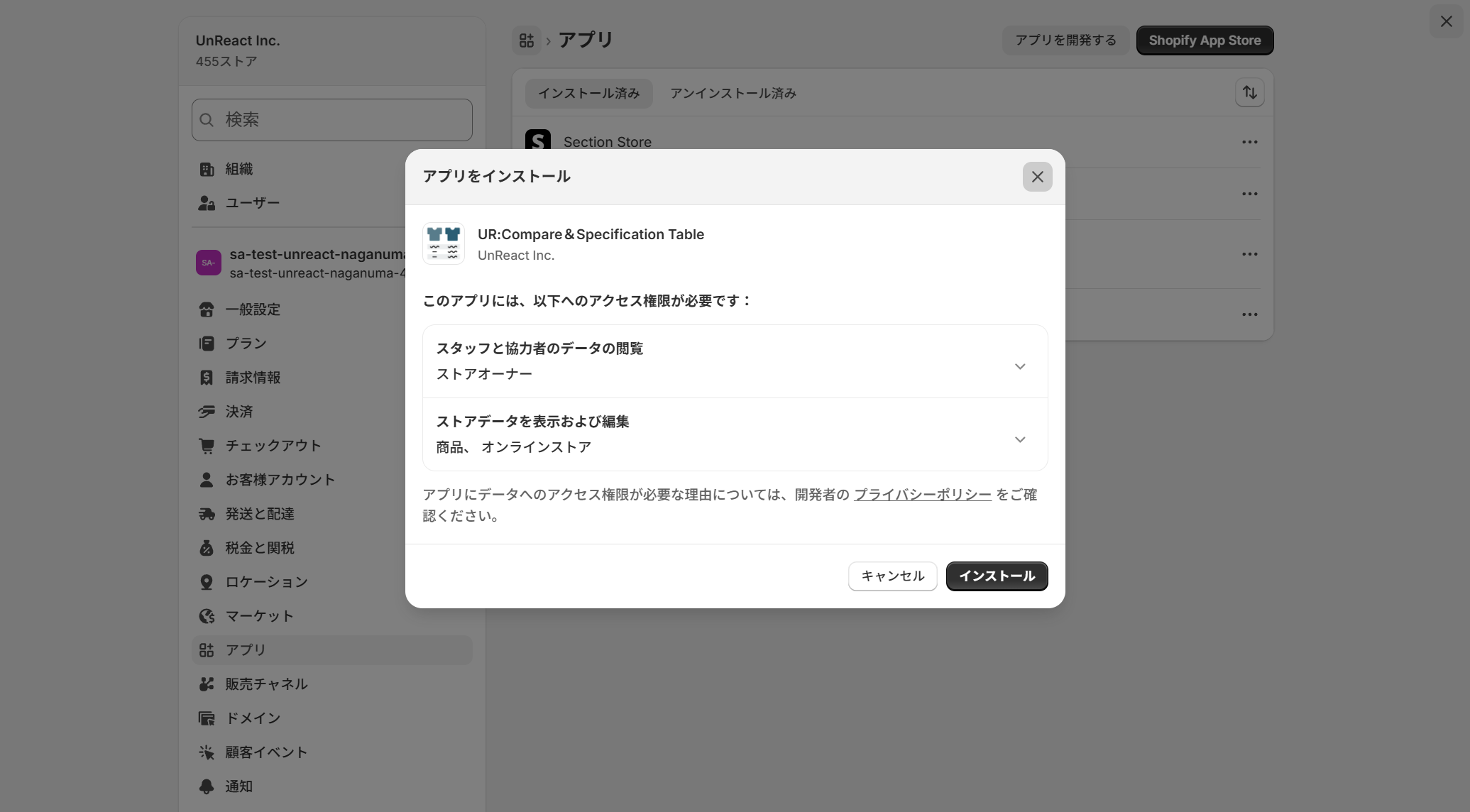
Task: Click the キャンセル button
Action: click(x=892, y=576)
